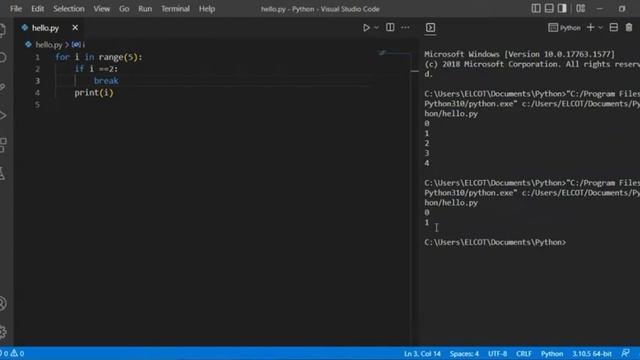Click the Python terminal profile label

click(565, 28)
